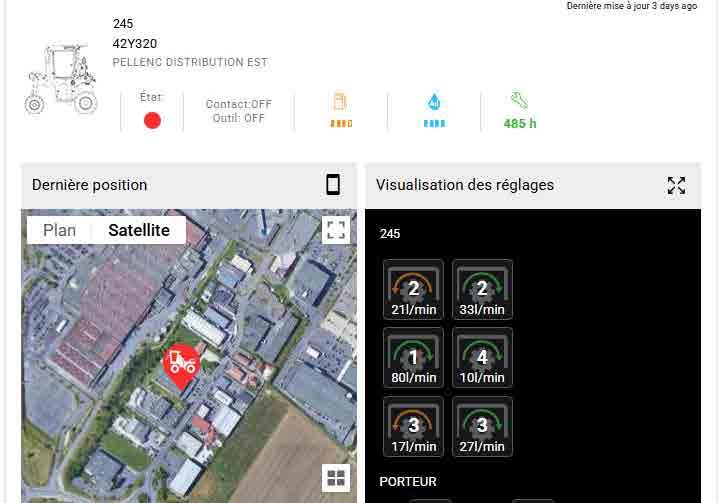718x503 pixels.
Task: Select the 33l/min hydraulic setting tile
Action: [x=482, y=290]
